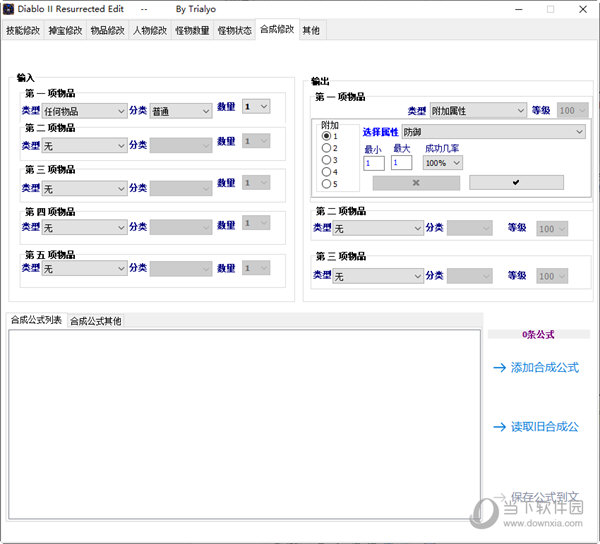Show the 合成公式列表 tab

pos(36,320)
